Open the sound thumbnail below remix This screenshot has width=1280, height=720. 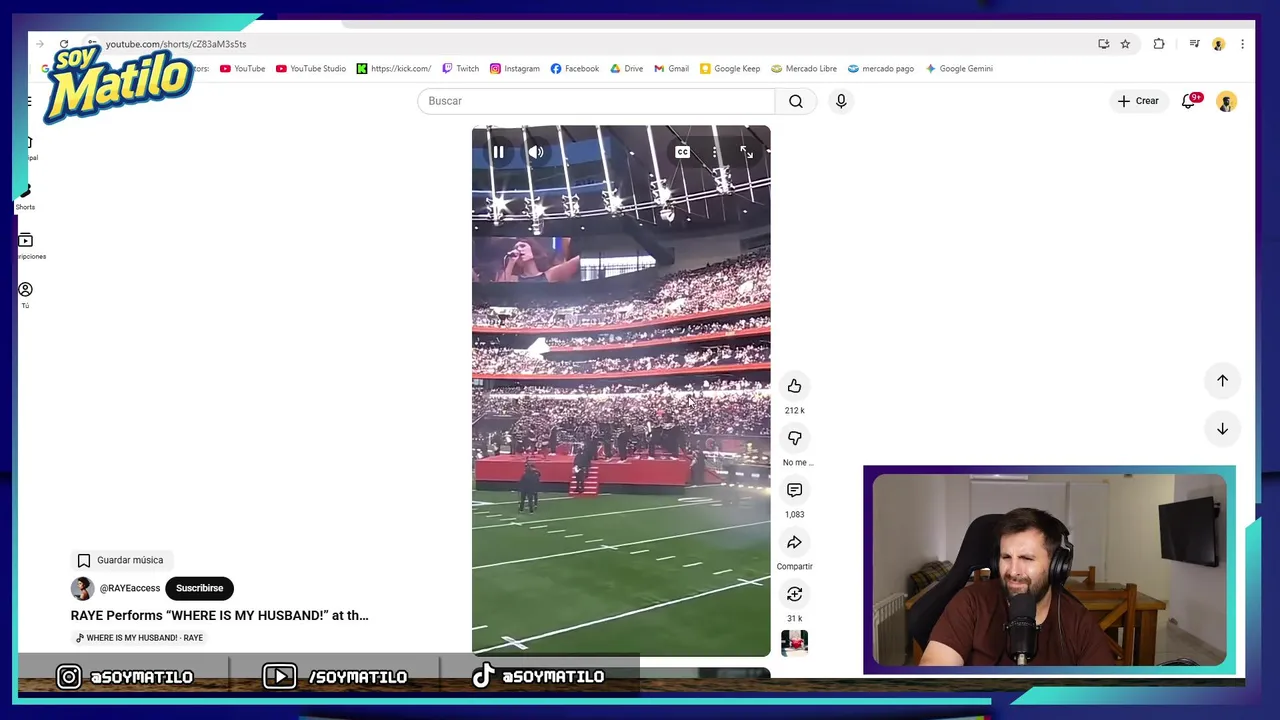(x=794, y=642)
